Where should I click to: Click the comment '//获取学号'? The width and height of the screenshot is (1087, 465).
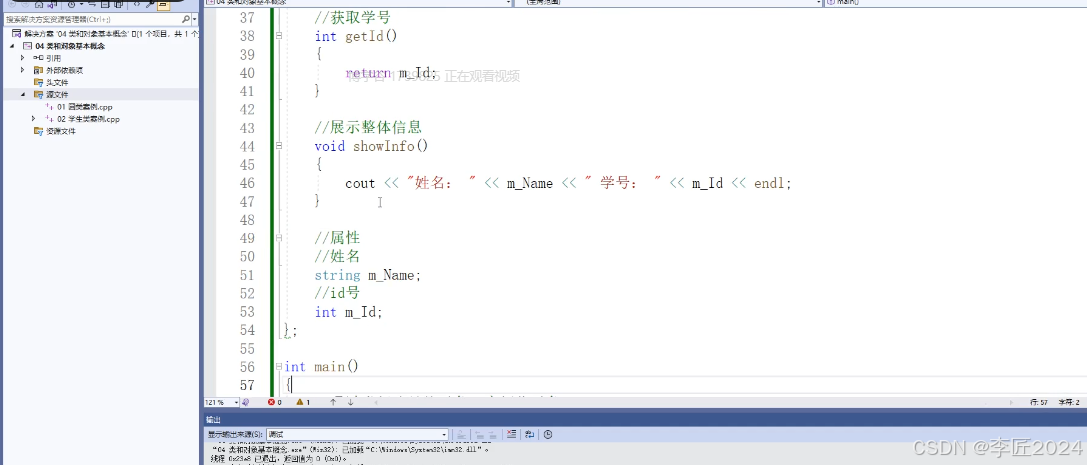tap(353, 17)
